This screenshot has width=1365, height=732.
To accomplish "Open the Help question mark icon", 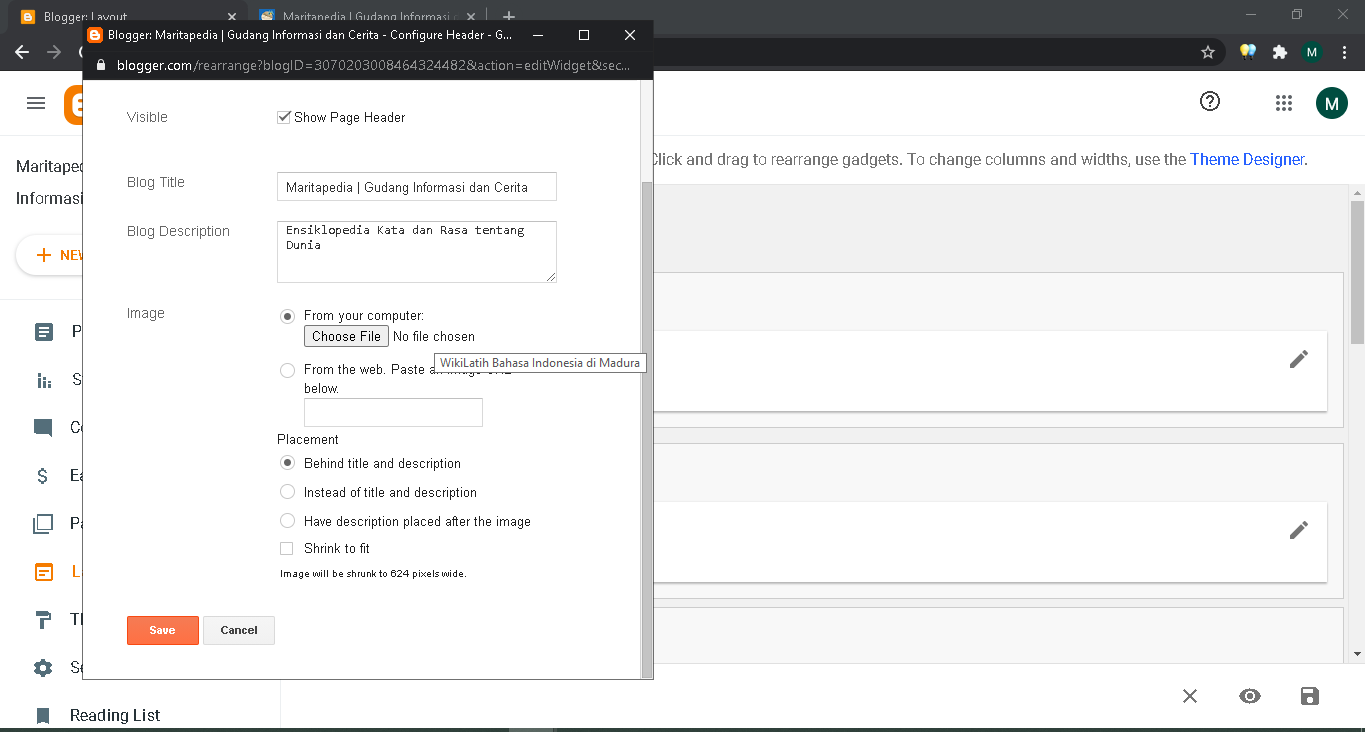I will tap(1210, 102).
